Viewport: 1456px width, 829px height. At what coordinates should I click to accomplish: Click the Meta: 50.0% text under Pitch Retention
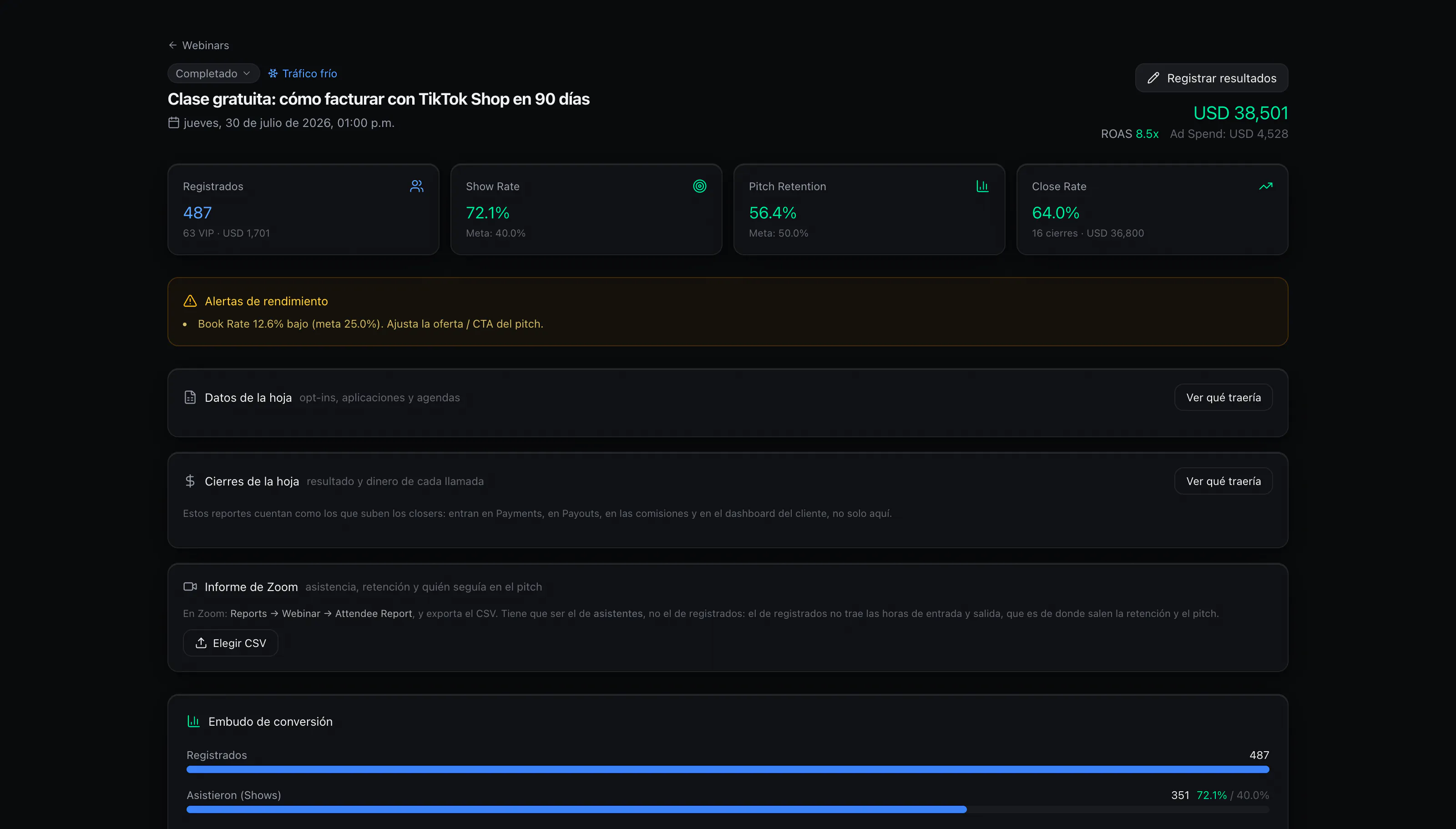[779, 233]
